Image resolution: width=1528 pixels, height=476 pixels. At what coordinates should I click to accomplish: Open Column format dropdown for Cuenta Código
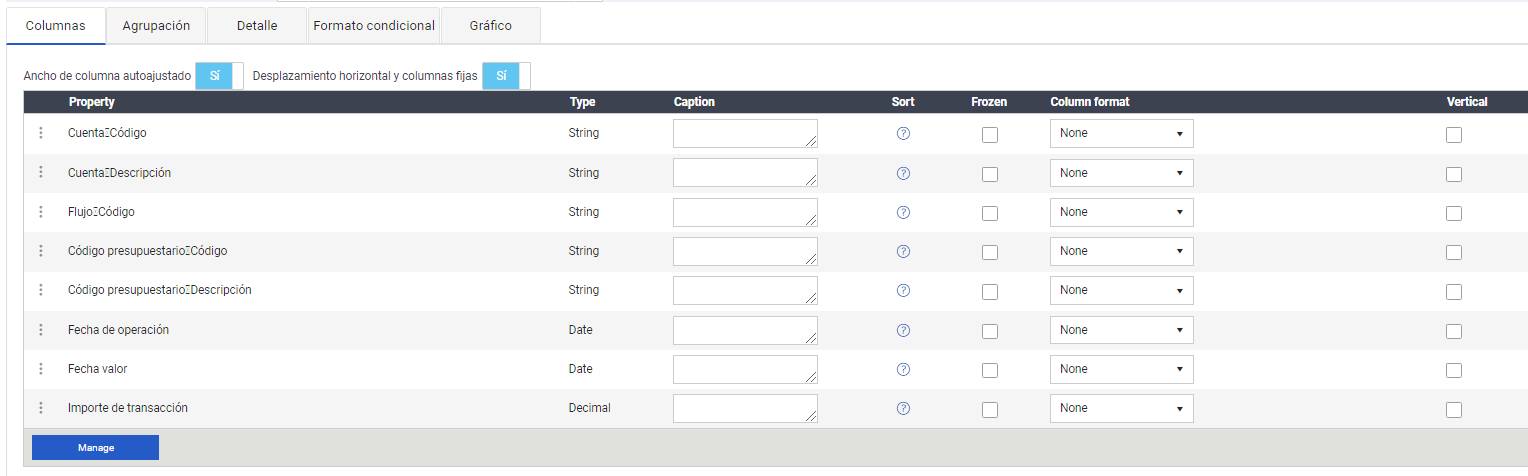pyautogui.click(x=1121, y=133)
